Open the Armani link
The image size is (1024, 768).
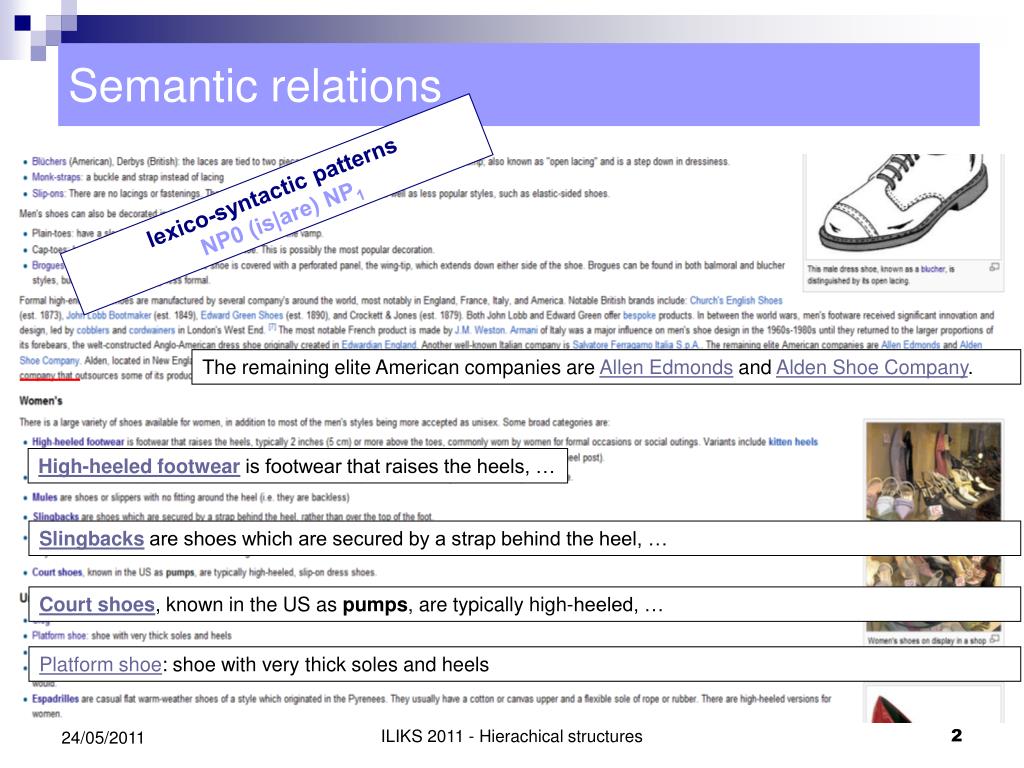point(523,330)
